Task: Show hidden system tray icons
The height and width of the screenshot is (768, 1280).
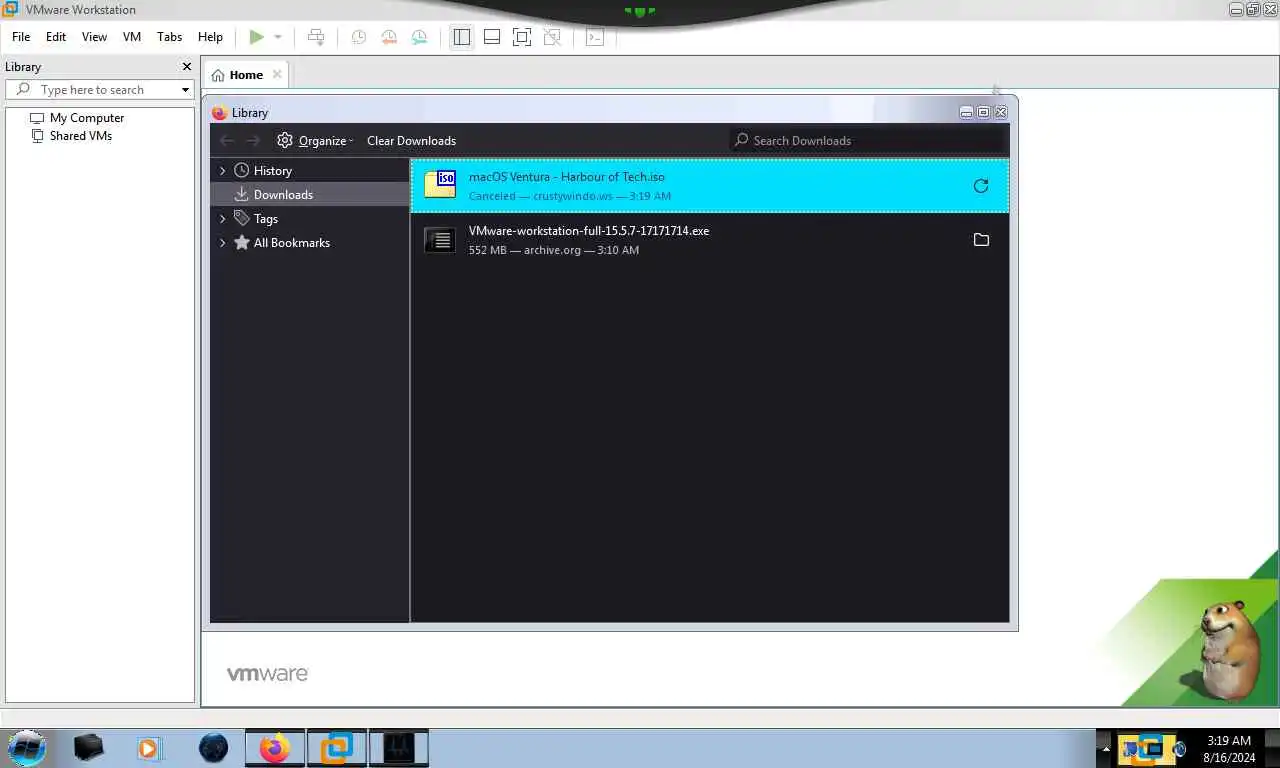Action: click(x=1106, y=748)
